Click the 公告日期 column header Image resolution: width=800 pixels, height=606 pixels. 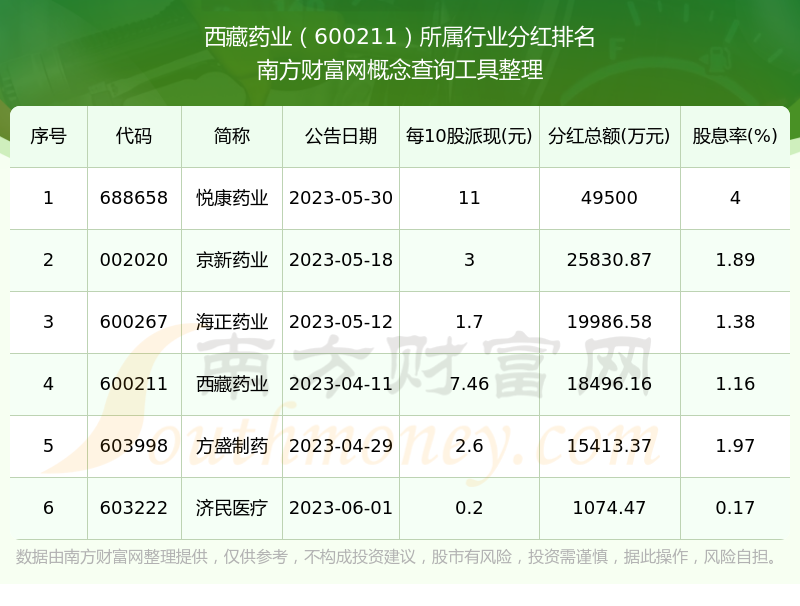click(341, 136)
